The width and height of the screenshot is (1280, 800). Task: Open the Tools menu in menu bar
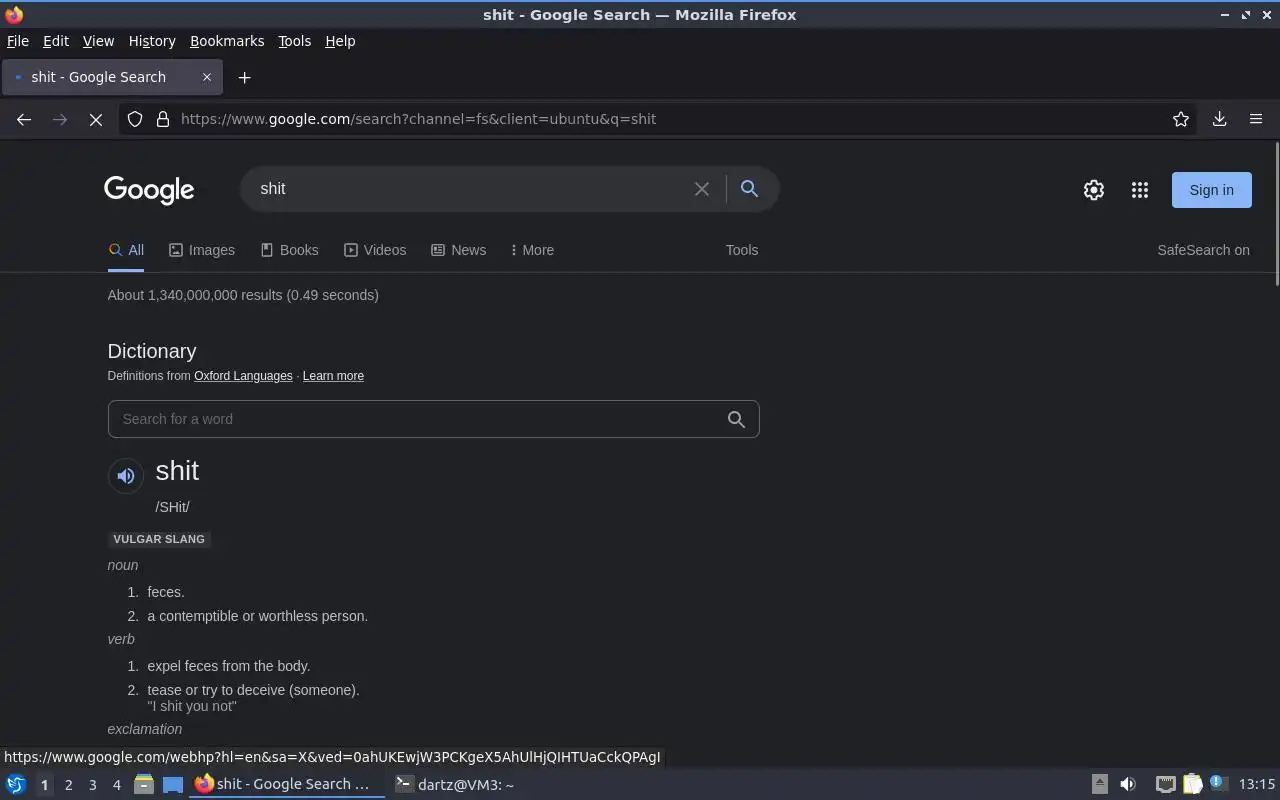tap(294, 41)
